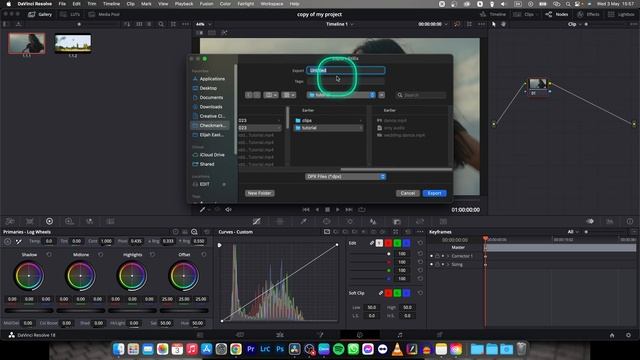640x360 pixels.
Task: Open the Lightbox view
Action: coord(621,14)
